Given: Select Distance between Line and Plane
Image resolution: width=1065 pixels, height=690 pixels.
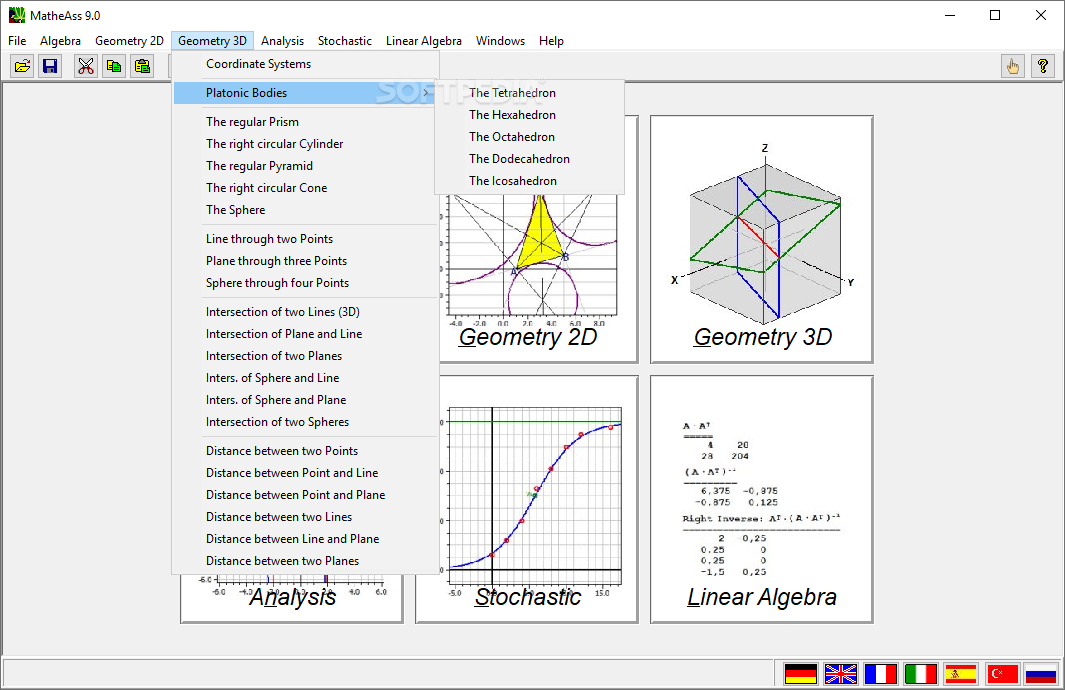Looking at the screenshot, I should (x=306, y=539).
